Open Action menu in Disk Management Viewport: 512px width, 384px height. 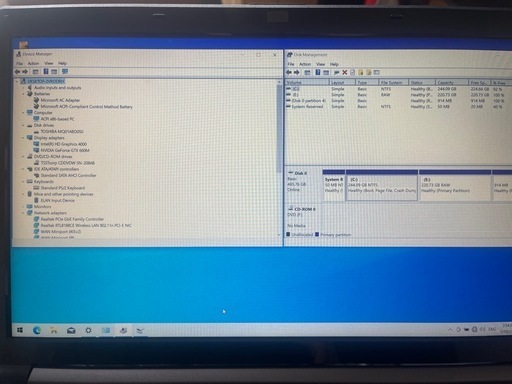coord(305,64)
